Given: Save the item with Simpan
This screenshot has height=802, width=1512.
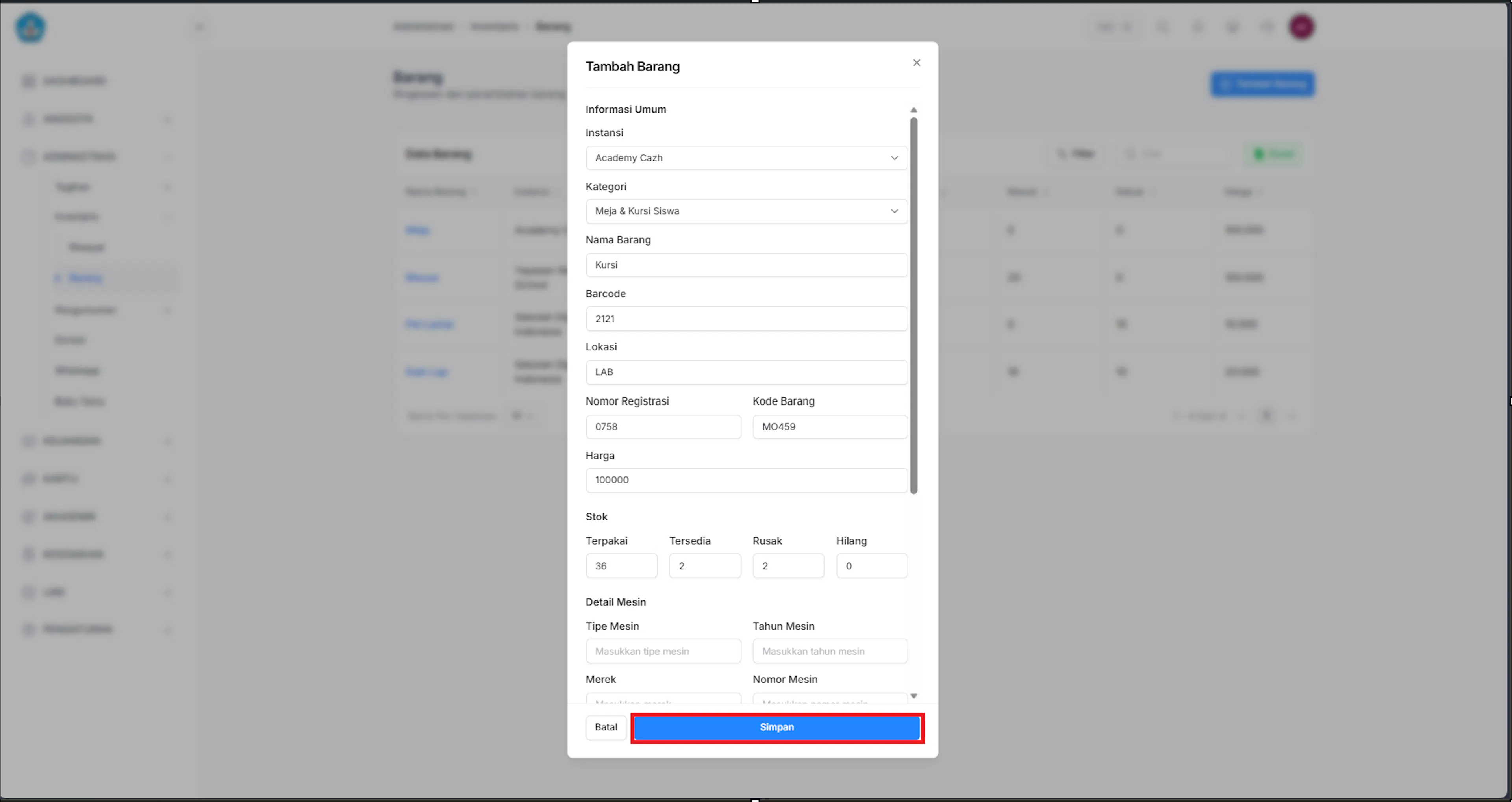Looking at the screenshot, I should 777,728.
